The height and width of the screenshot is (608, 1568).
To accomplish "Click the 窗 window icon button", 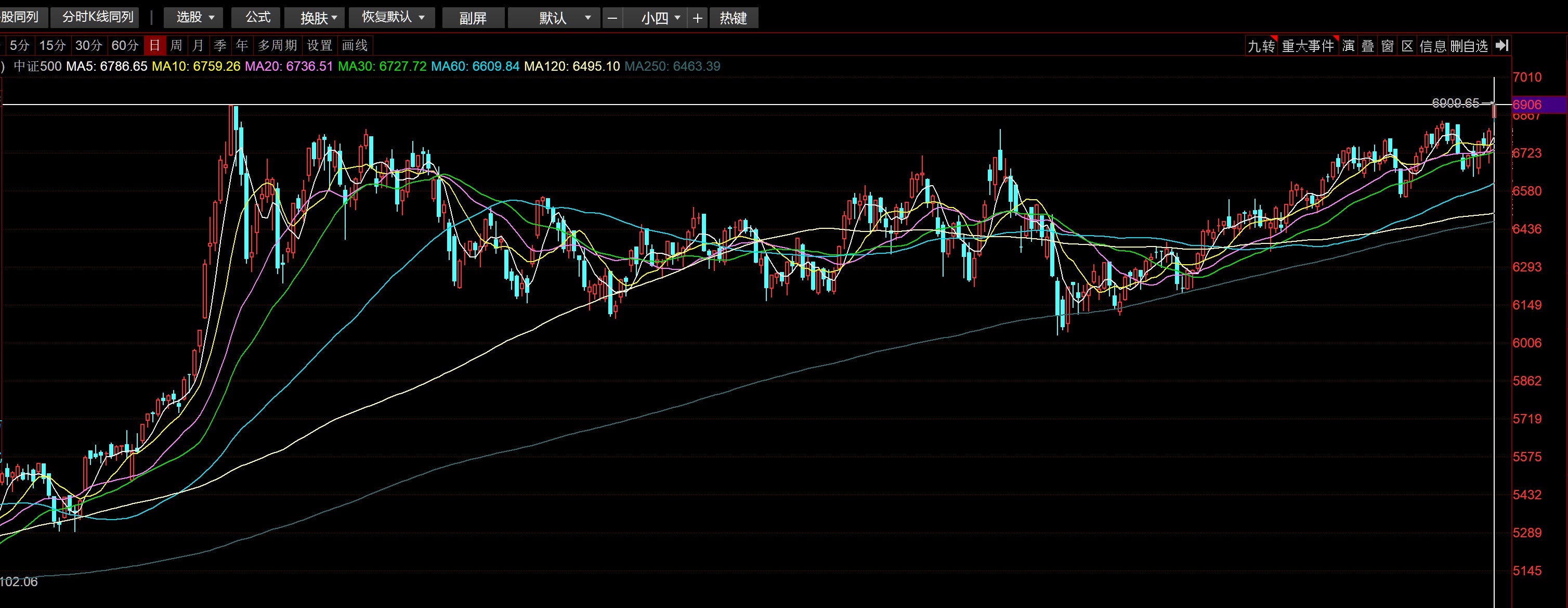I will click(1387, 46).
